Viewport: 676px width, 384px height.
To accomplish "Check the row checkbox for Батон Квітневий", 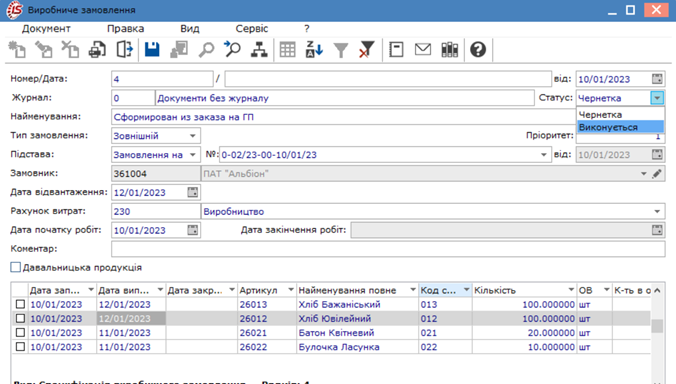I will pos(20,333).
